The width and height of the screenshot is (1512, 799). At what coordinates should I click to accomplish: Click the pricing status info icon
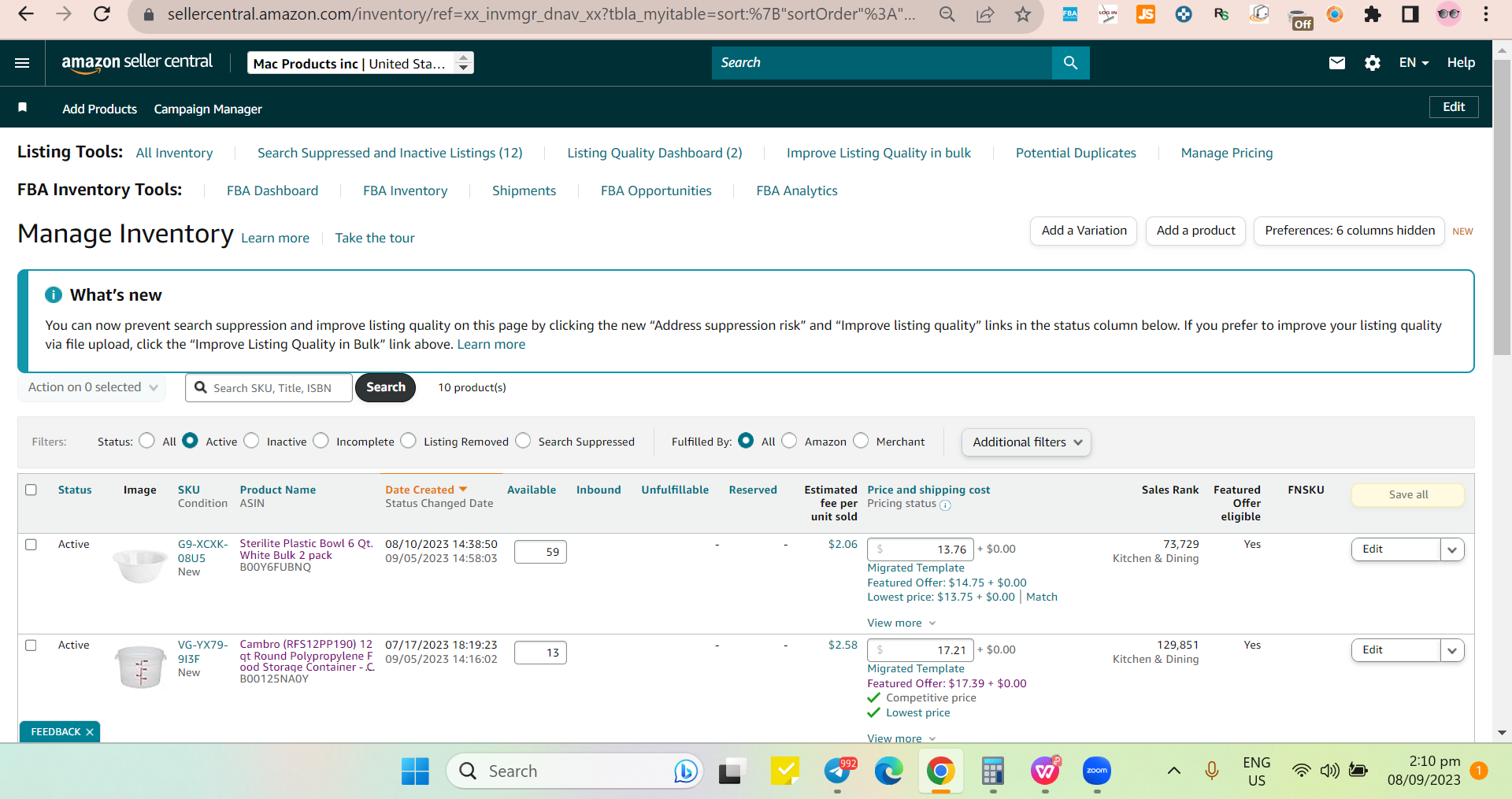click(945, 505)
